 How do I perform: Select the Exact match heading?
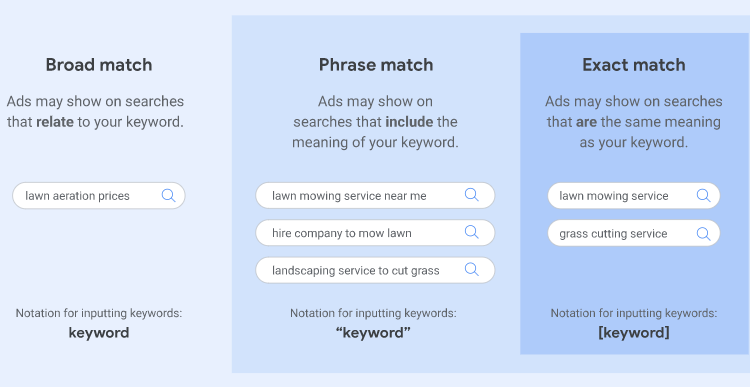coord(634,65)
